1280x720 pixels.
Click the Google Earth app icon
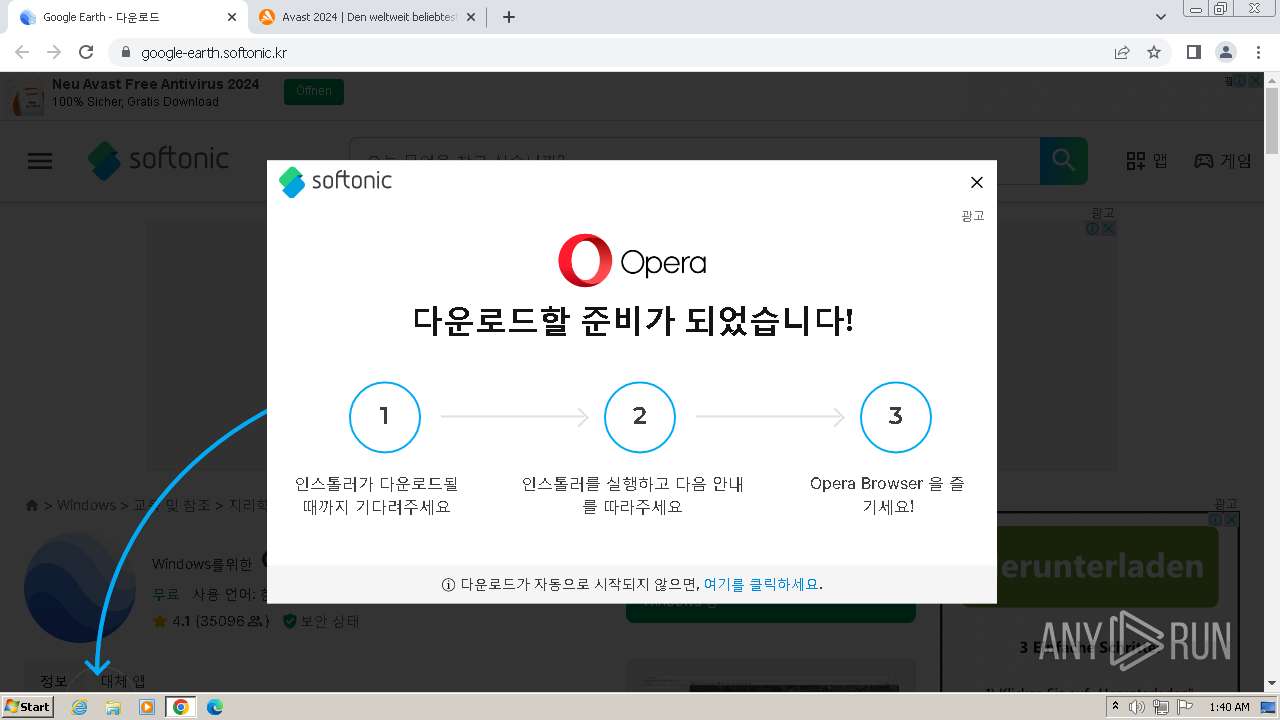80,588
